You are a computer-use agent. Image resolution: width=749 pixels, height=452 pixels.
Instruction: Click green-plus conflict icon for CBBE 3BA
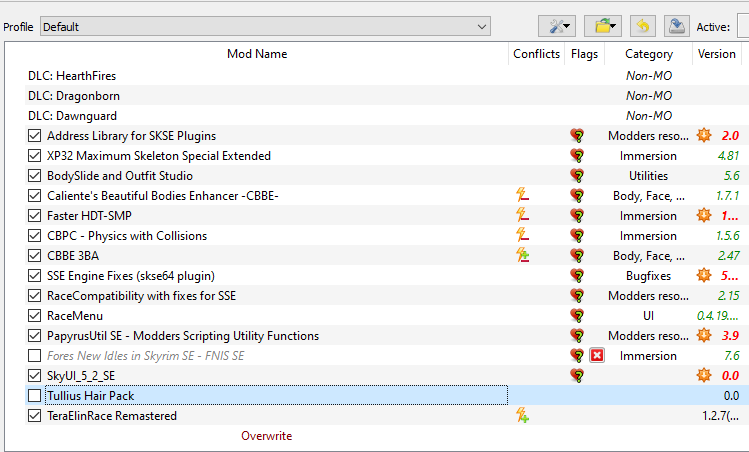523,255
